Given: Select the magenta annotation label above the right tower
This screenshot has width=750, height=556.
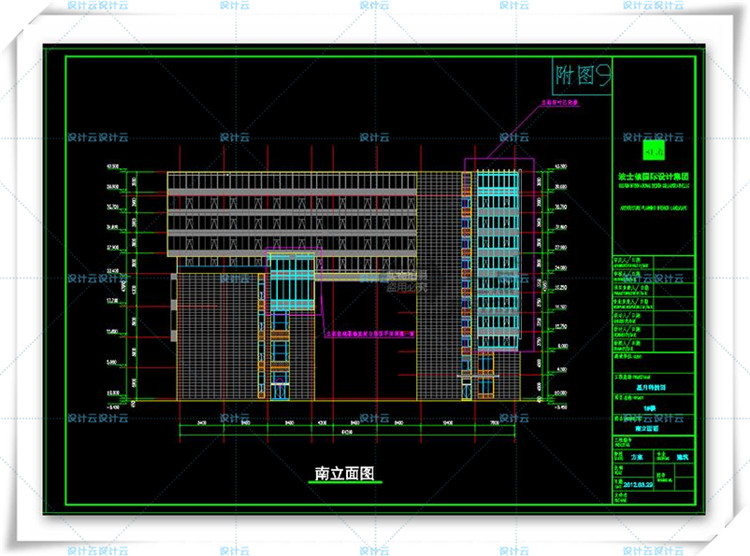Looking at the screenshot, I should pyautogui.click(x=559, y=102).
